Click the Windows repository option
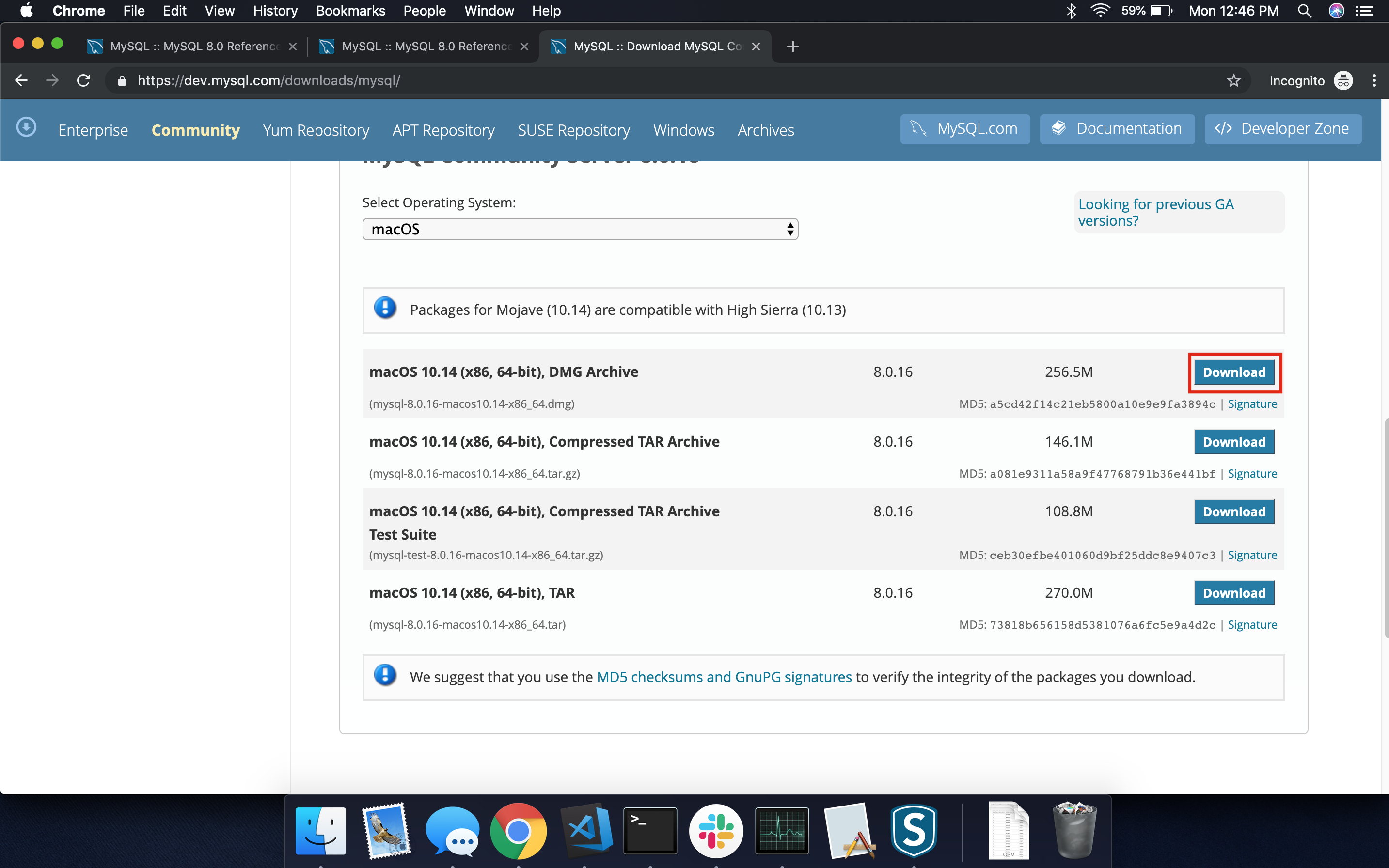This screenshot has height=868, width=1389. 683,130
